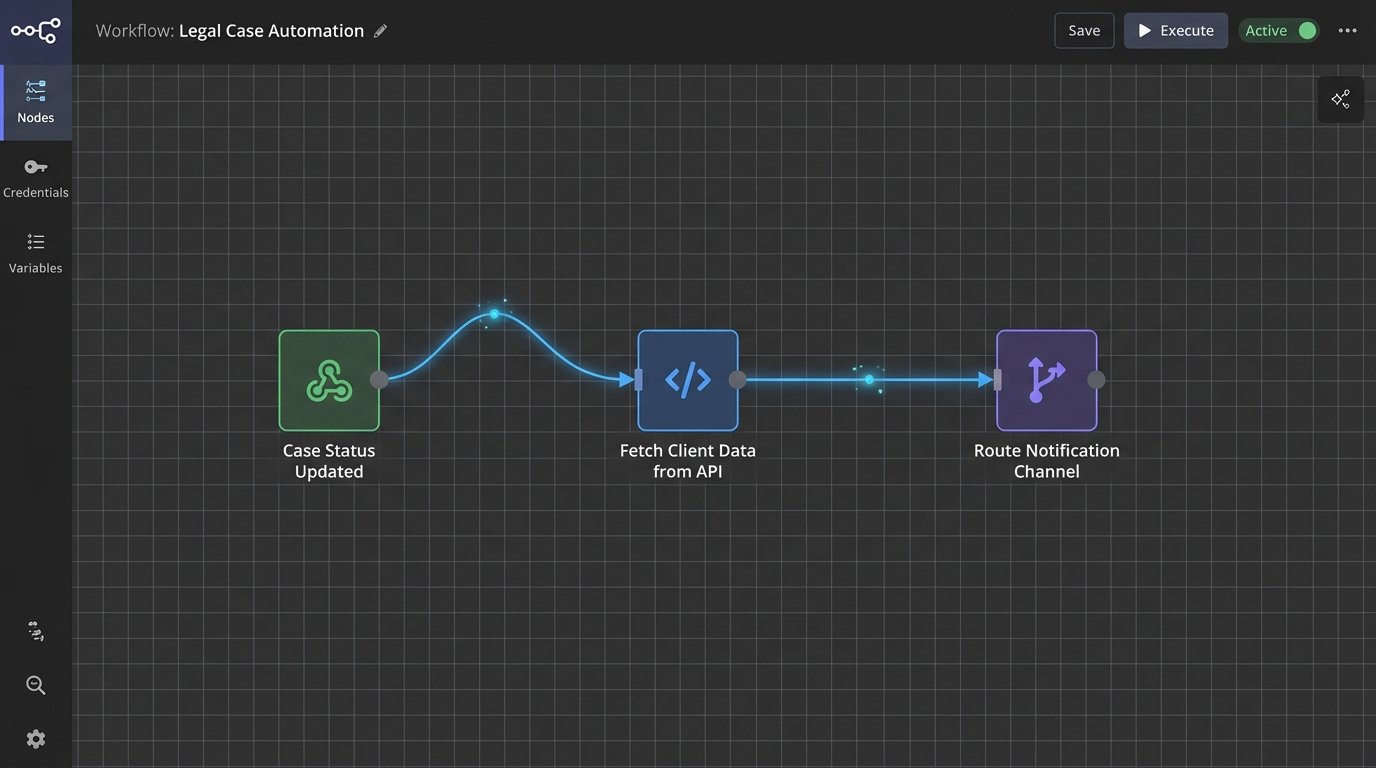Image resolution: width=1376 pixels, height=768 pixels.
Task: Select the green Case Status Updated webhook node
Action: coord(329,380)
